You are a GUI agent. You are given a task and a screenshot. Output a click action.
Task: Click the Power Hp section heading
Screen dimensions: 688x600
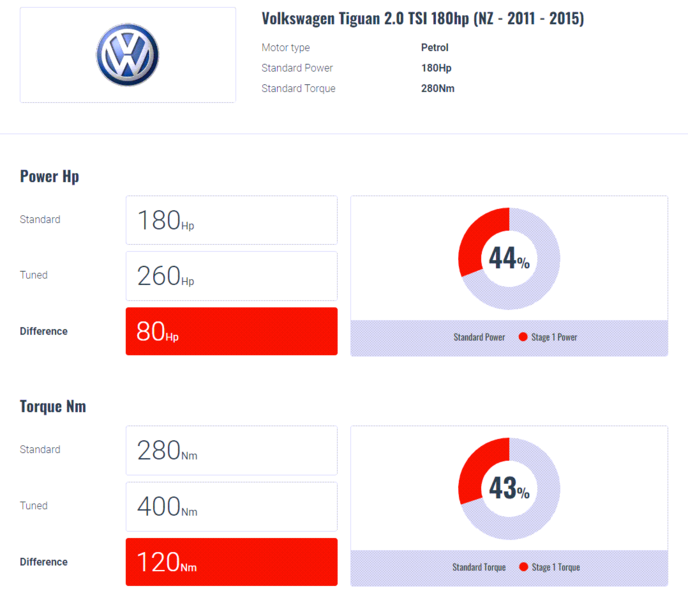coord(50,176)
